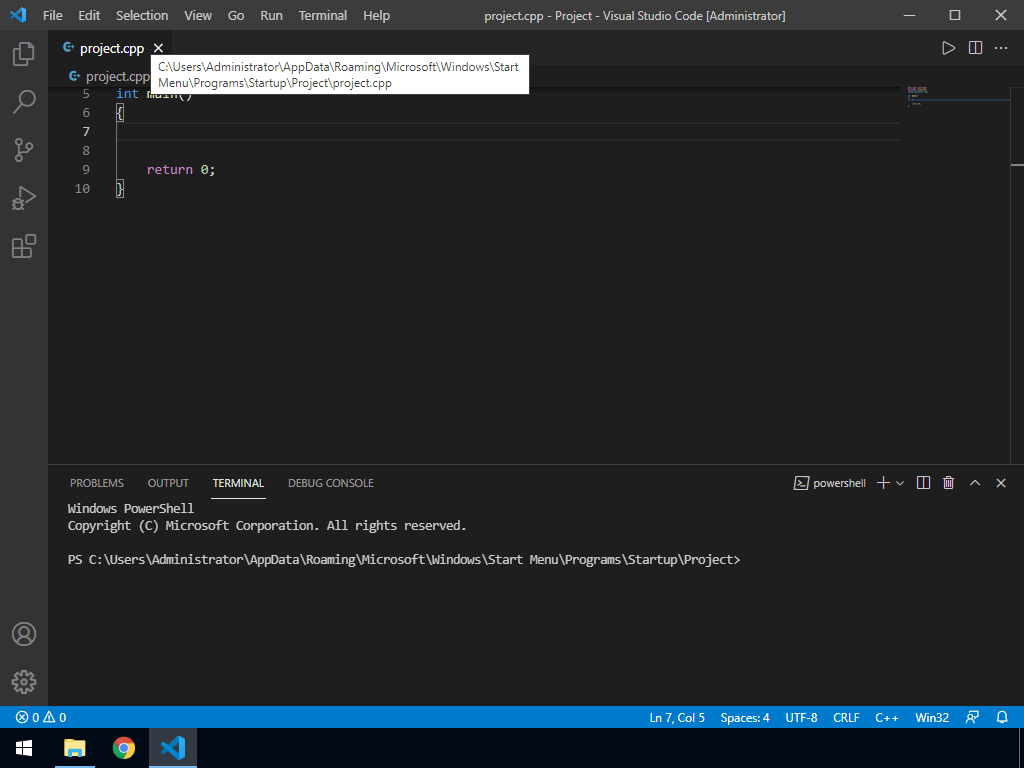Click the Run Code play icon
Viewport: 1024px width, 768px height.
point(948,48)
